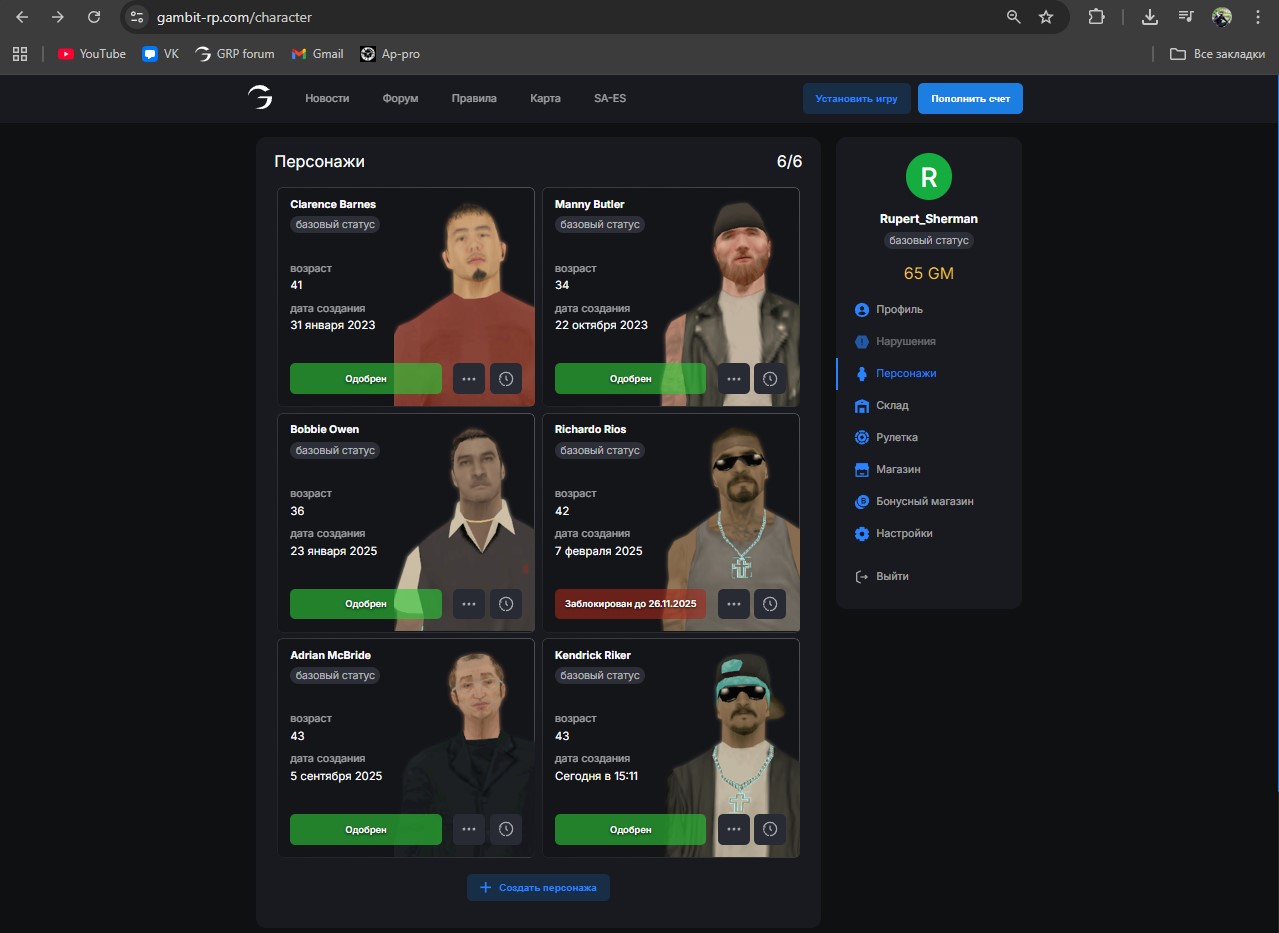The width and height of the screenshot is (1279, 933).
Task: Click the Выйти logout link
Action: click(892, 576)
